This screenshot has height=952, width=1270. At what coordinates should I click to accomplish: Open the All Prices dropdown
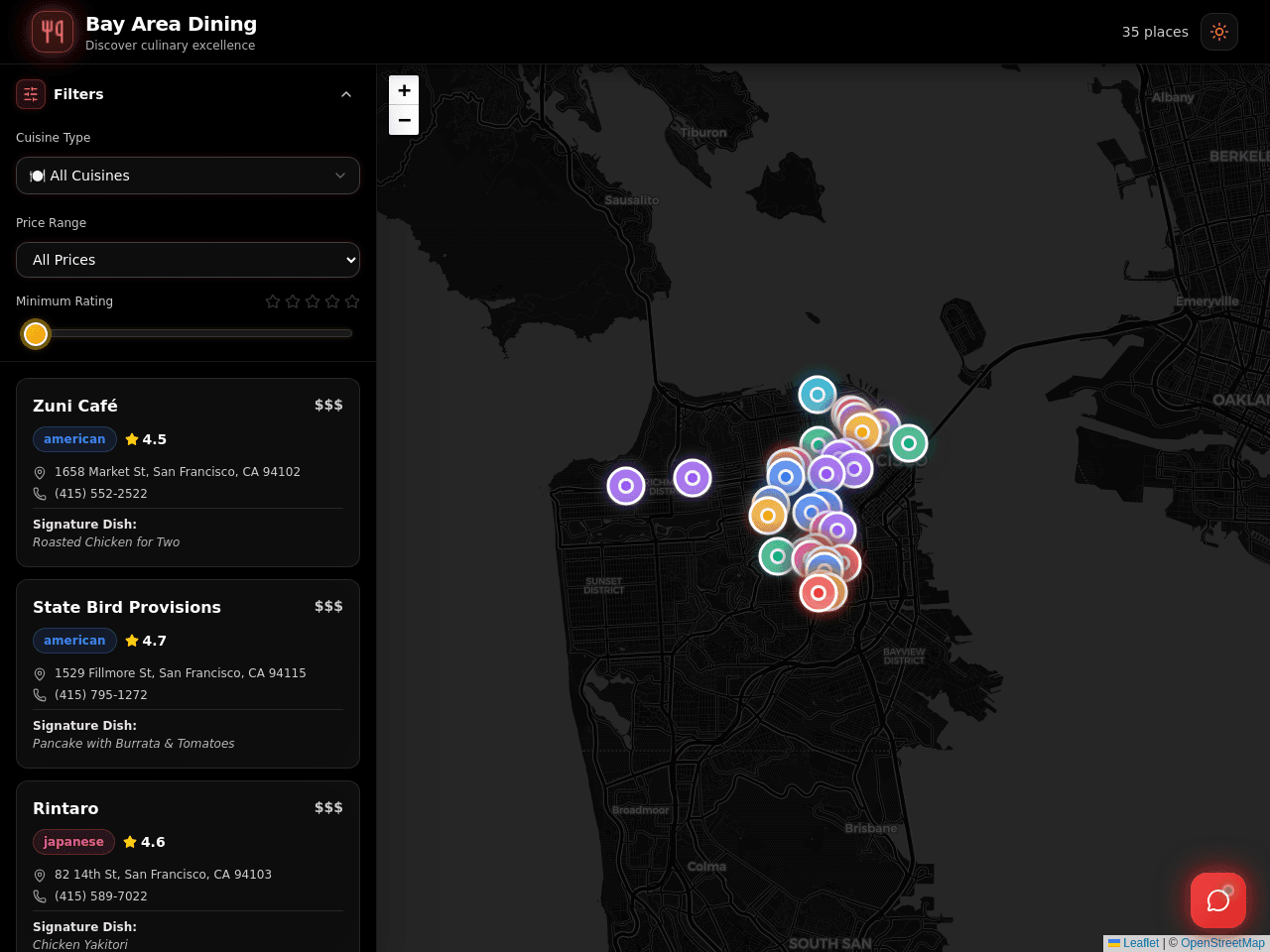coord(188,260)
